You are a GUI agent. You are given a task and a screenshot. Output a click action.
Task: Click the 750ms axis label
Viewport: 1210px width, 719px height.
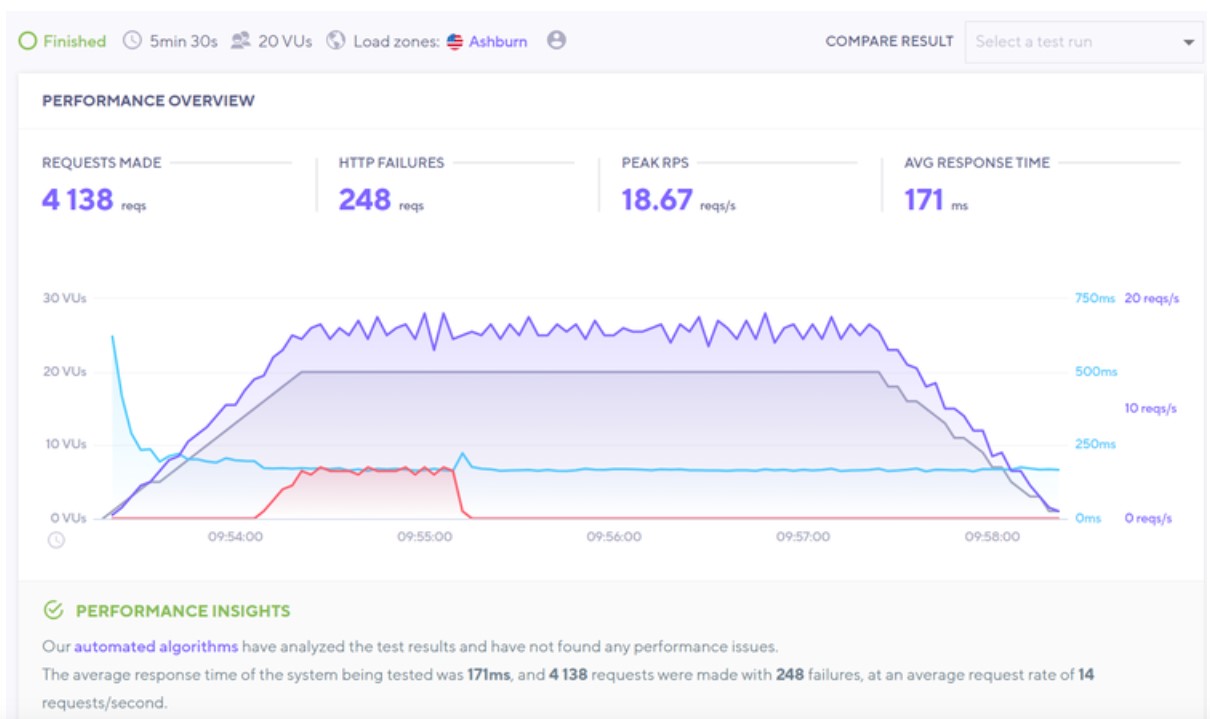pyautogui.click(x=1094, y=298)
